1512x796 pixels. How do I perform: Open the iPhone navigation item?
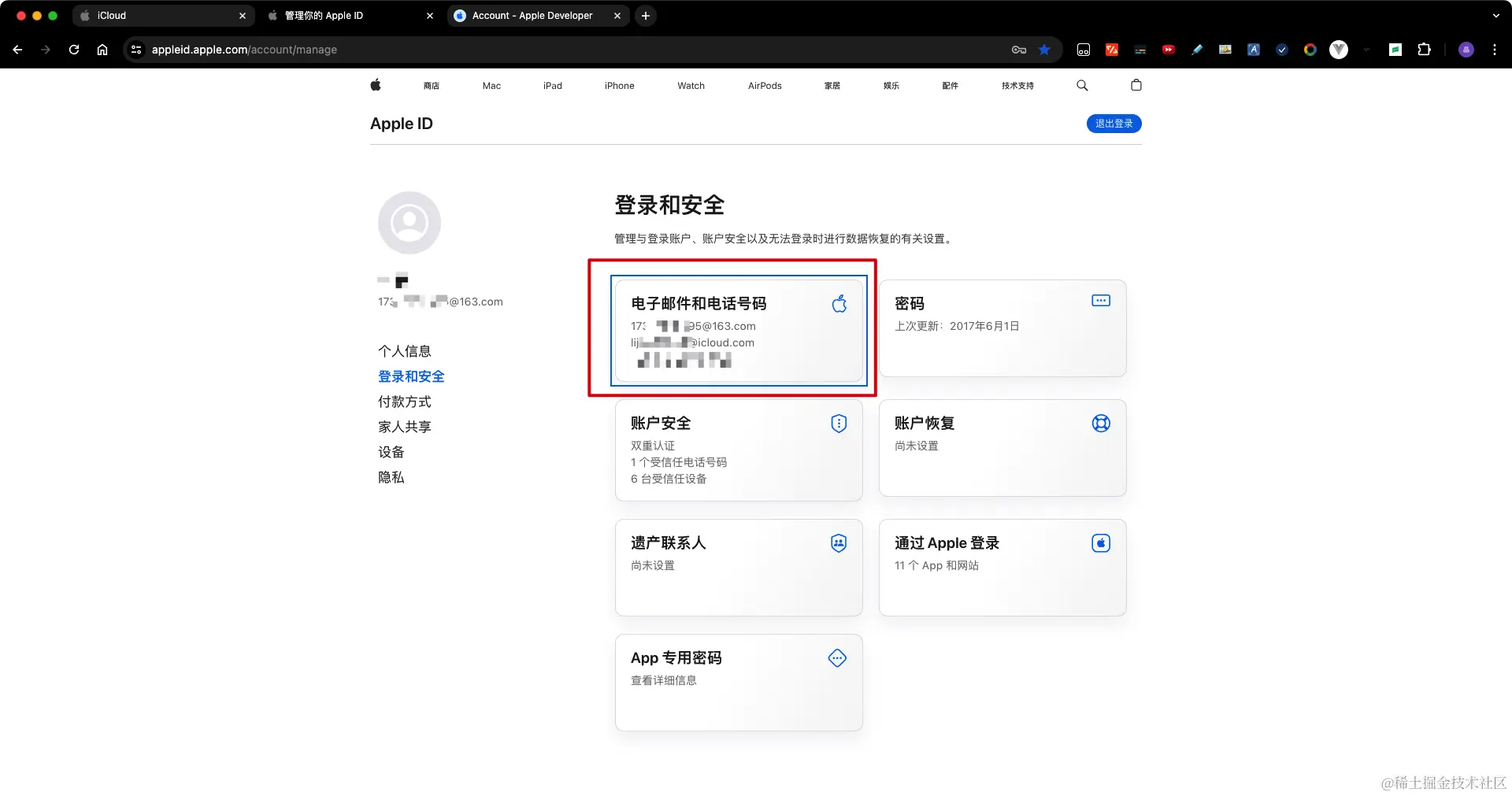(620, 86)
